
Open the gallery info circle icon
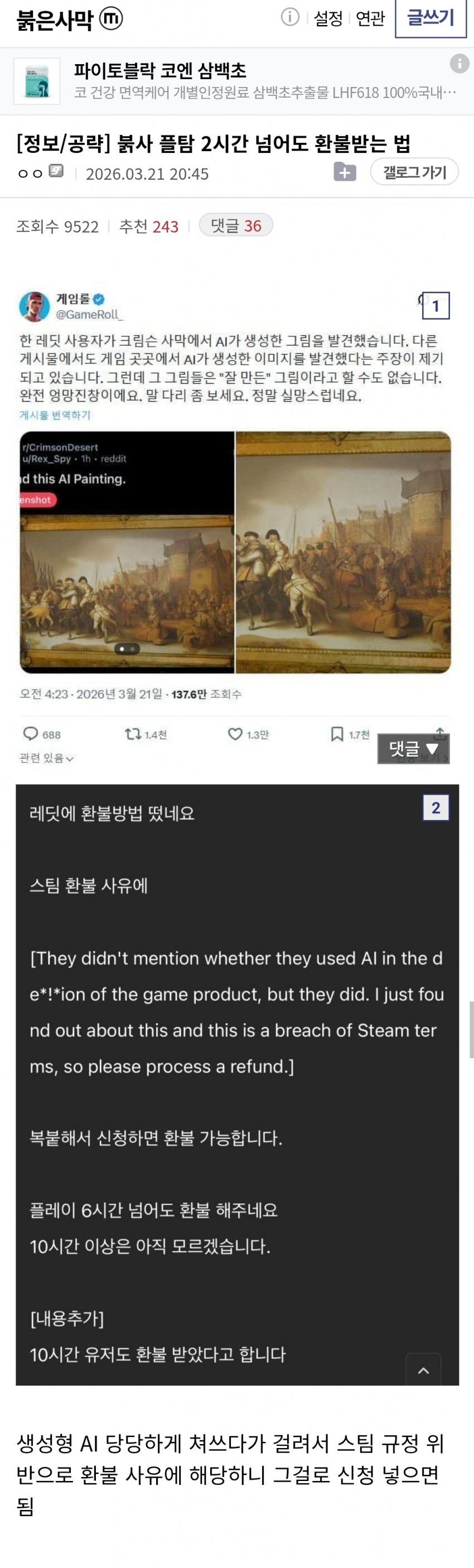point(289,17)
